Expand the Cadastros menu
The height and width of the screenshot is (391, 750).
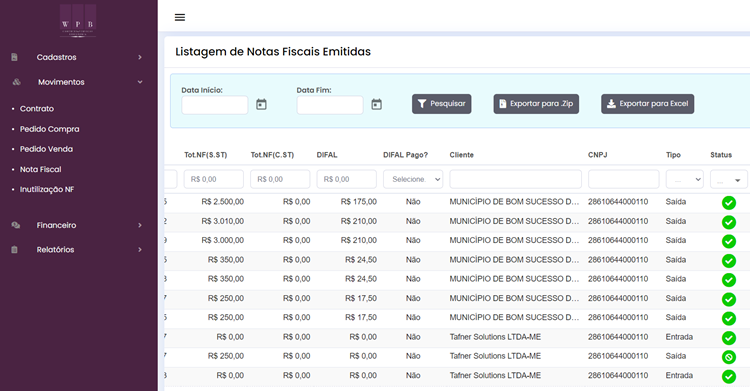pos(140,57)
